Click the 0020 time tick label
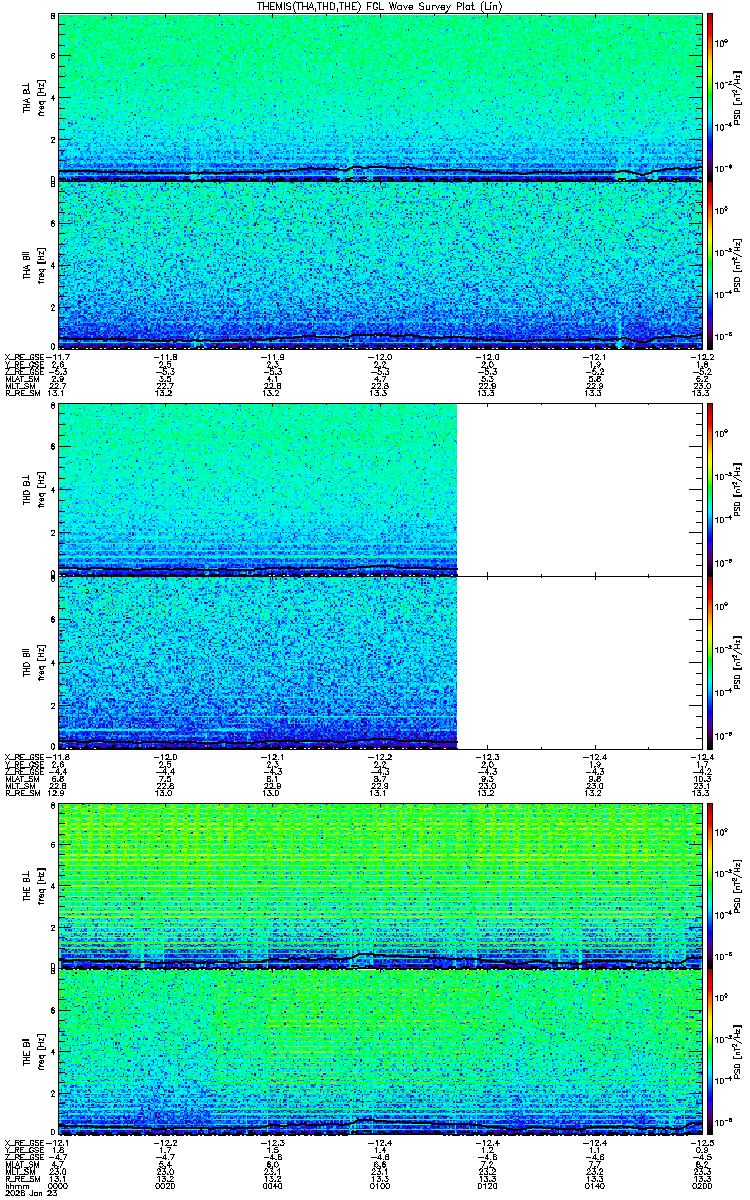This screenshot has width=750, height=1200. coord(166,1186)
